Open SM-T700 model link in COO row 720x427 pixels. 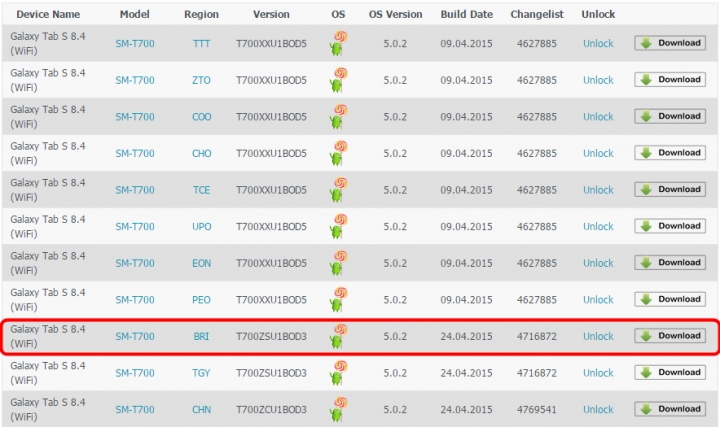coord(135,117)
